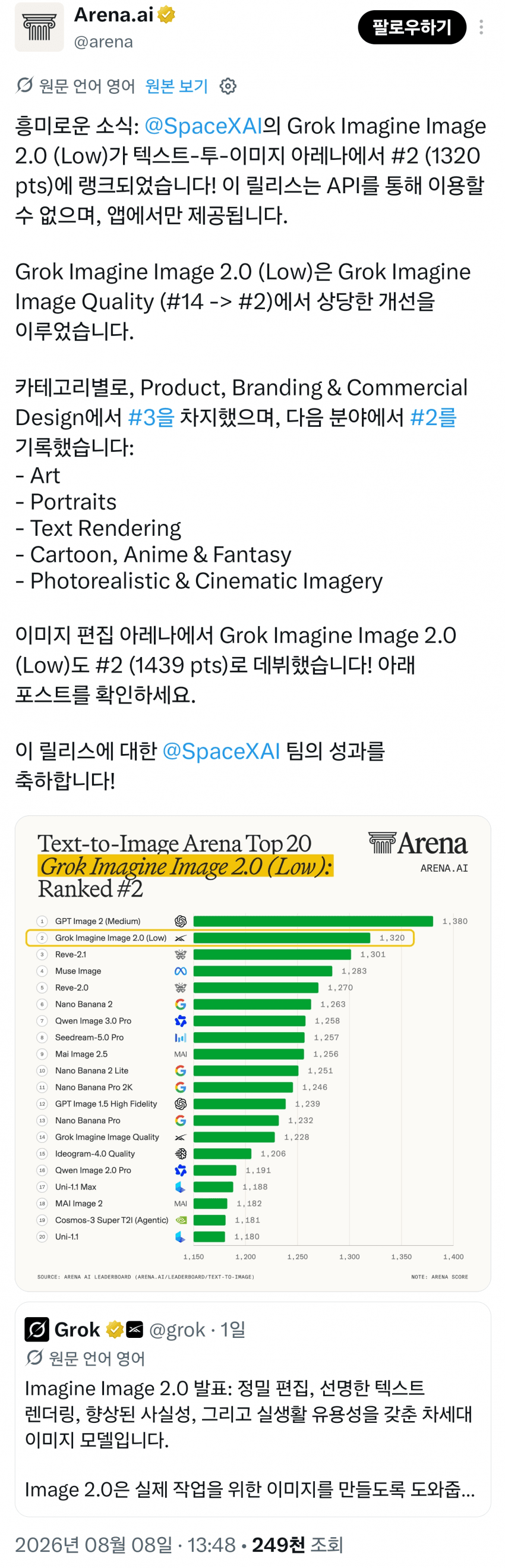Viewport: 505px width, 1568px height.
Task: Open the #2를 hashtag link
Action: (433, 417)
